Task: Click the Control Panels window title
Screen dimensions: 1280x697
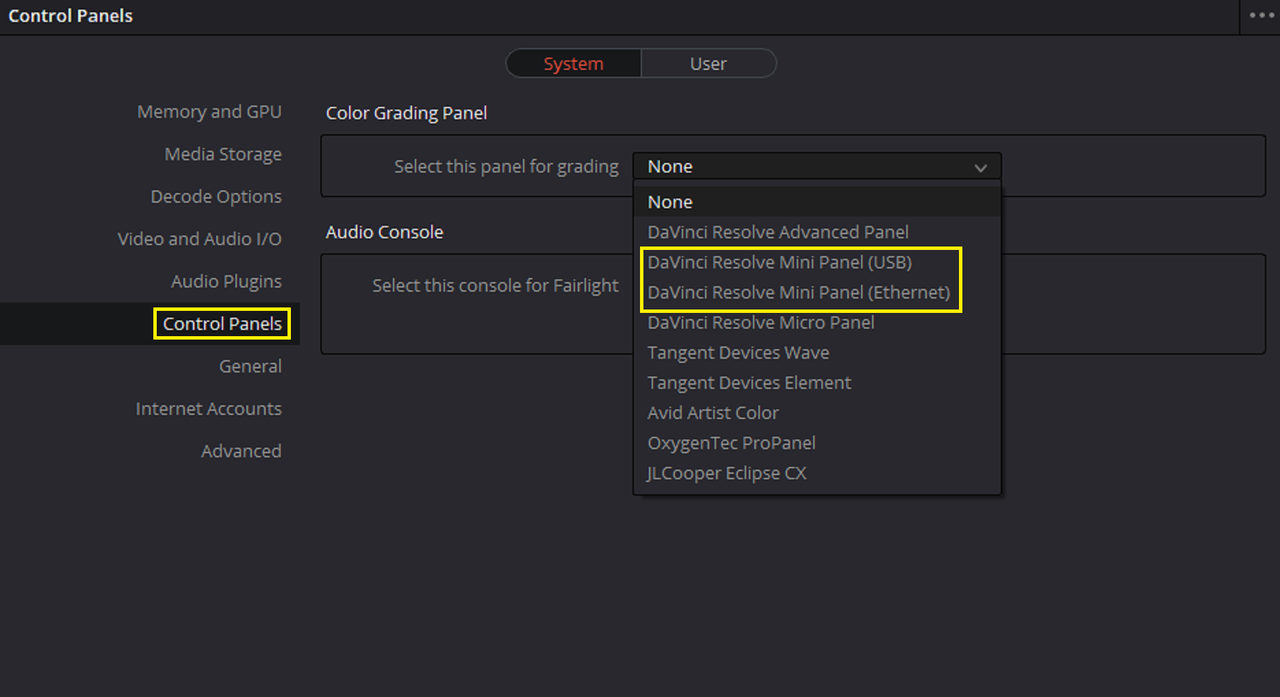Action: [x=70, y=16]
